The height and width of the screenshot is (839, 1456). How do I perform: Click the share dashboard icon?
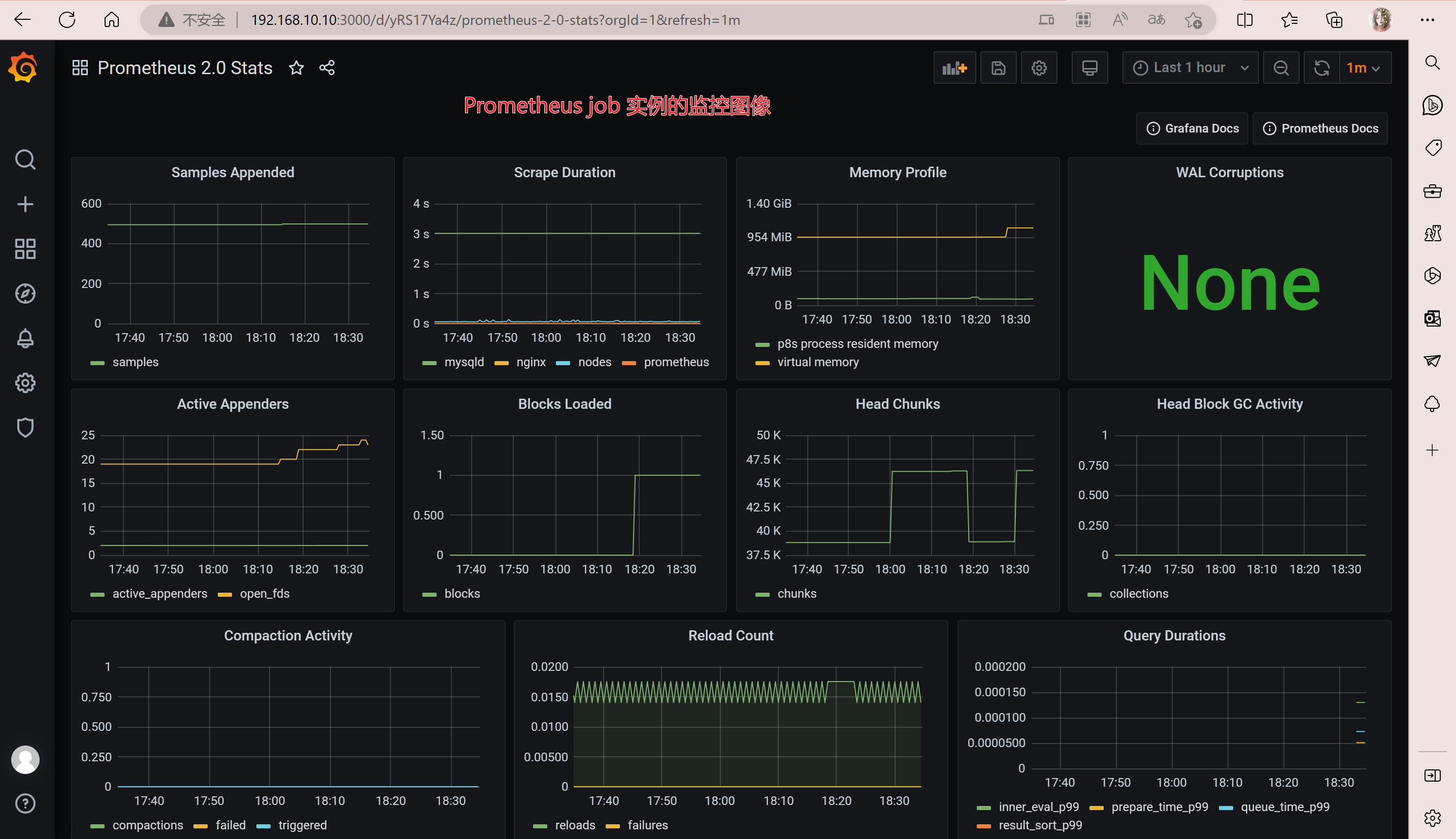click(327, 68)
